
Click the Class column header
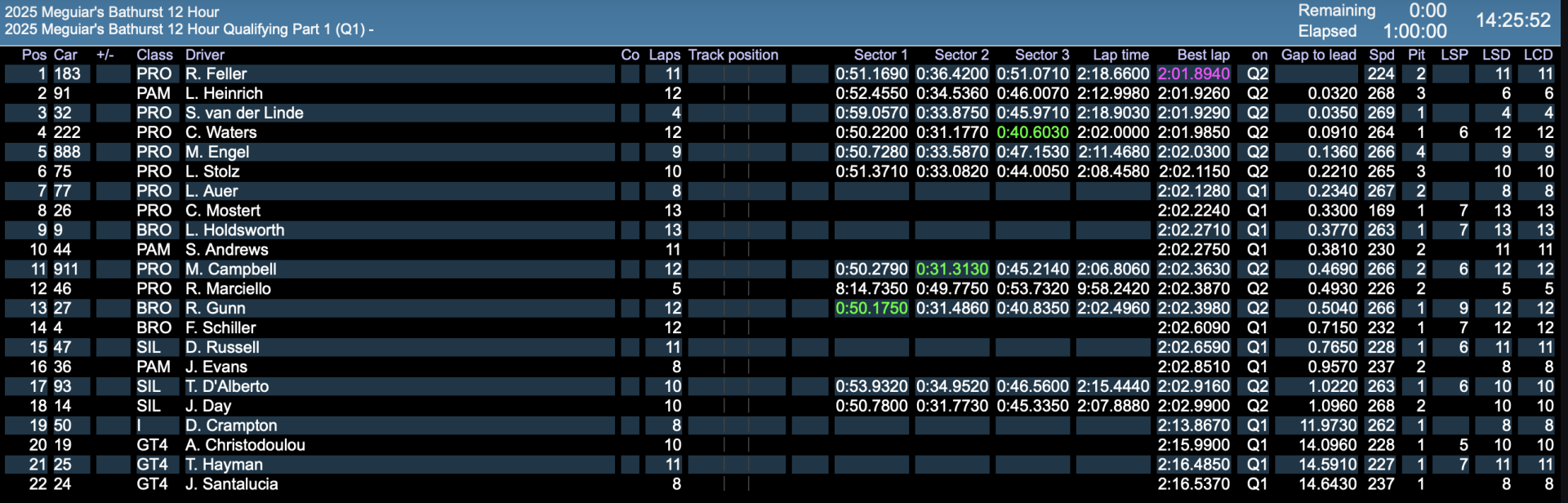tap(154, 55)
